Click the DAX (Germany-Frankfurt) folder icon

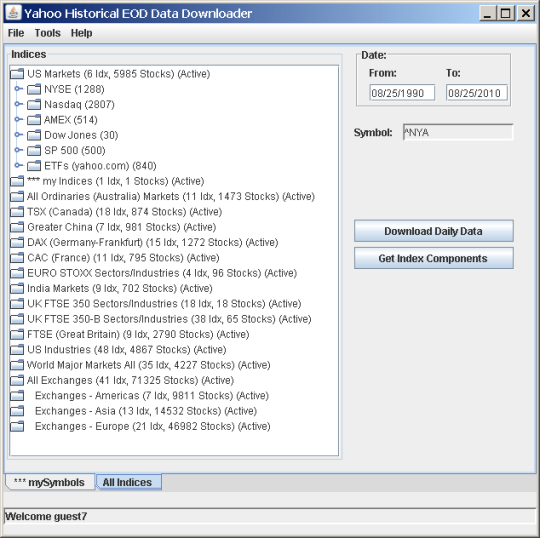coord(17,242)
